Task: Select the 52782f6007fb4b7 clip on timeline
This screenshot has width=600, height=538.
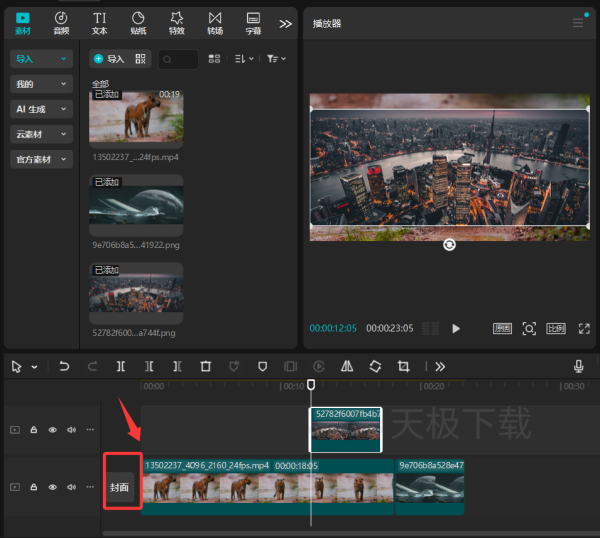Action: [345, 430]
